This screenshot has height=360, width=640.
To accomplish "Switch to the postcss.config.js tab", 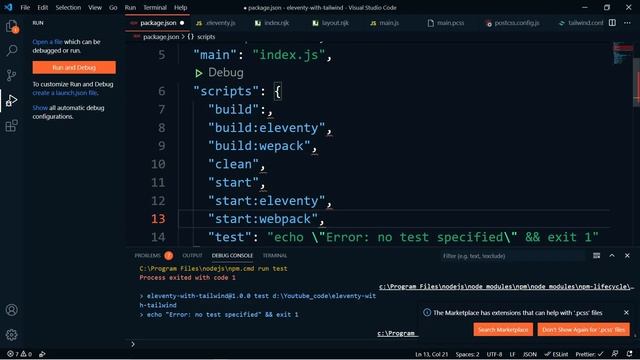I will 513,23.
